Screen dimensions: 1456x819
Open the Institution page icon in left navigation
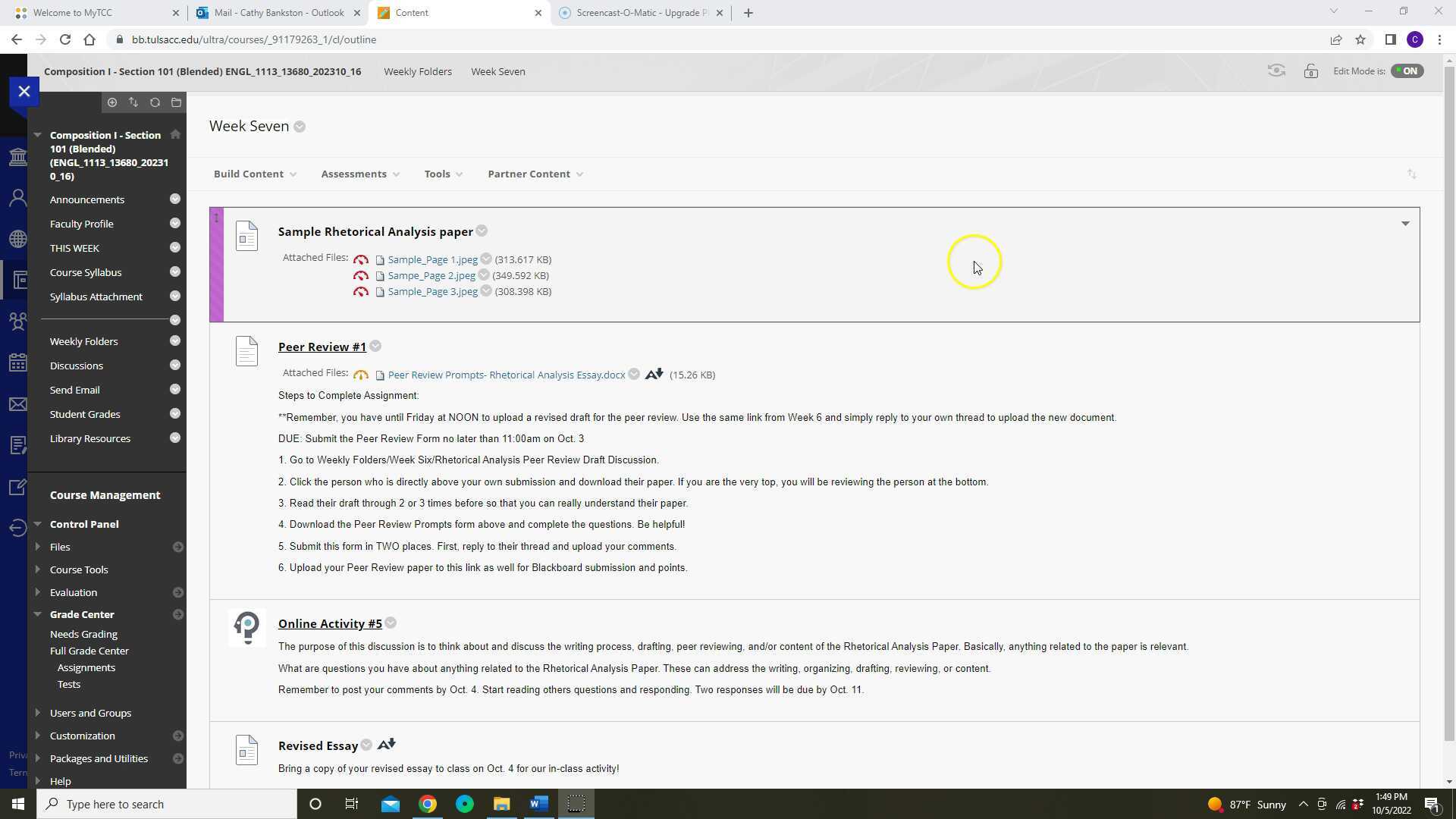(17, 157)
